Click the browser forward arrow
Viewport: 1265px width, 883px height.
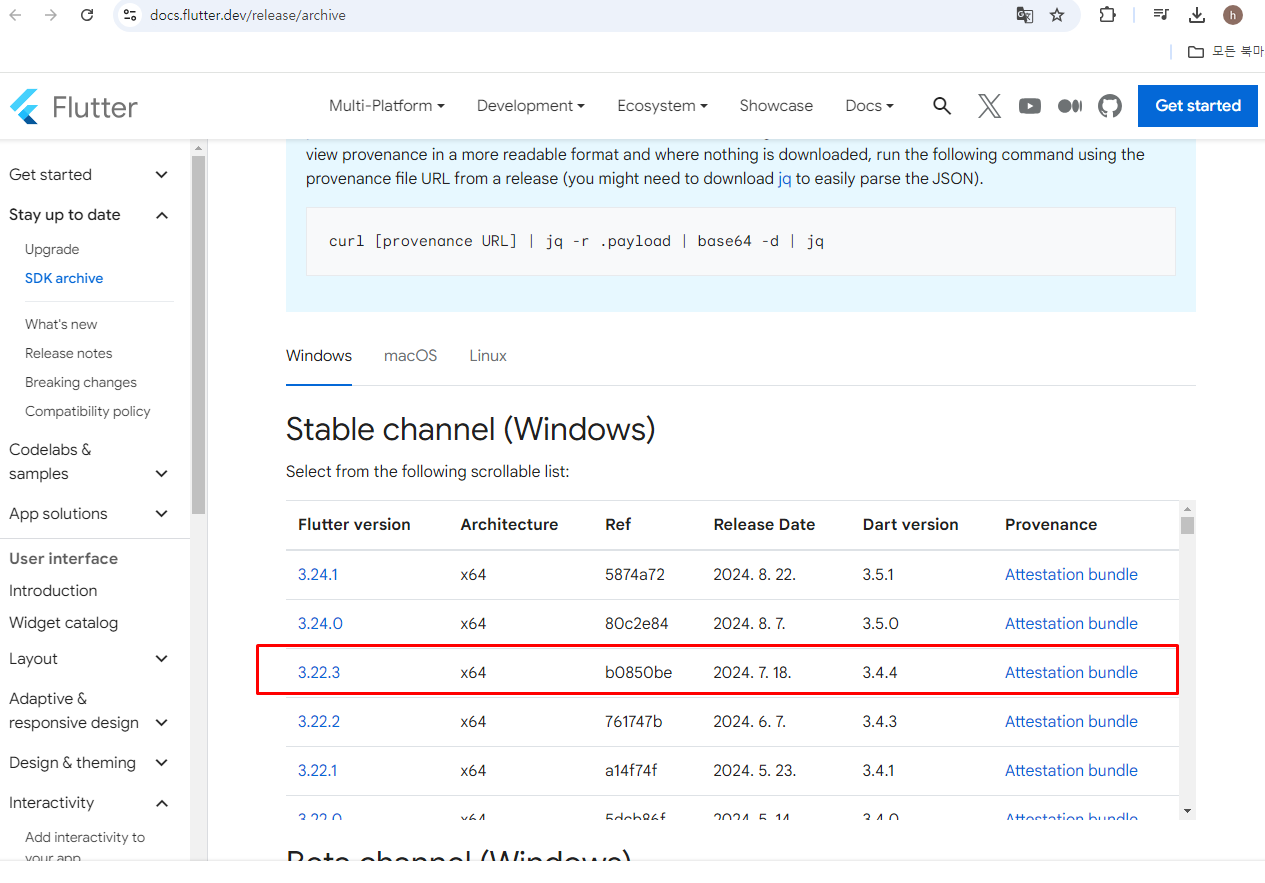pyautogui.click(x=51, y=15)
